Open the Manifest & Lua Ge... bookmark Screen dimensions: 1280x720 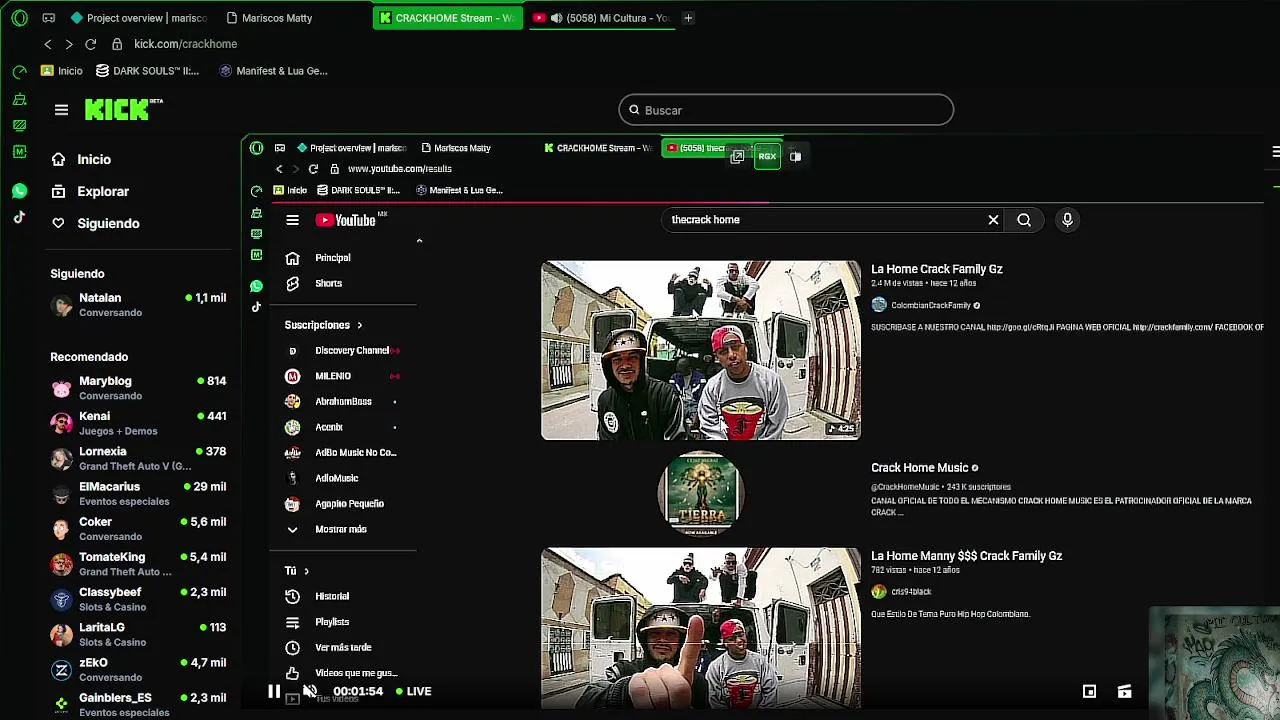[273, 71]
